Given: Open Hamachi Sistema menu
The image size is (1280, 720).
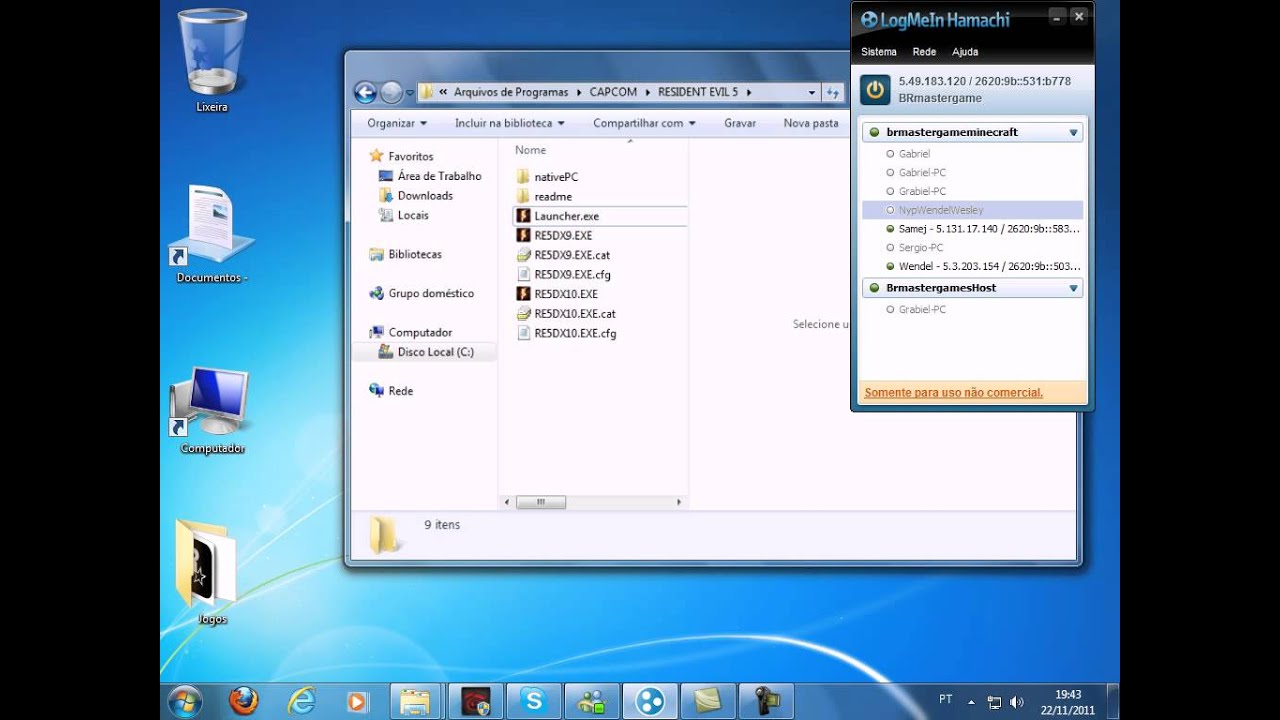Looking at the screenshot, I should (x=879, y=52).
